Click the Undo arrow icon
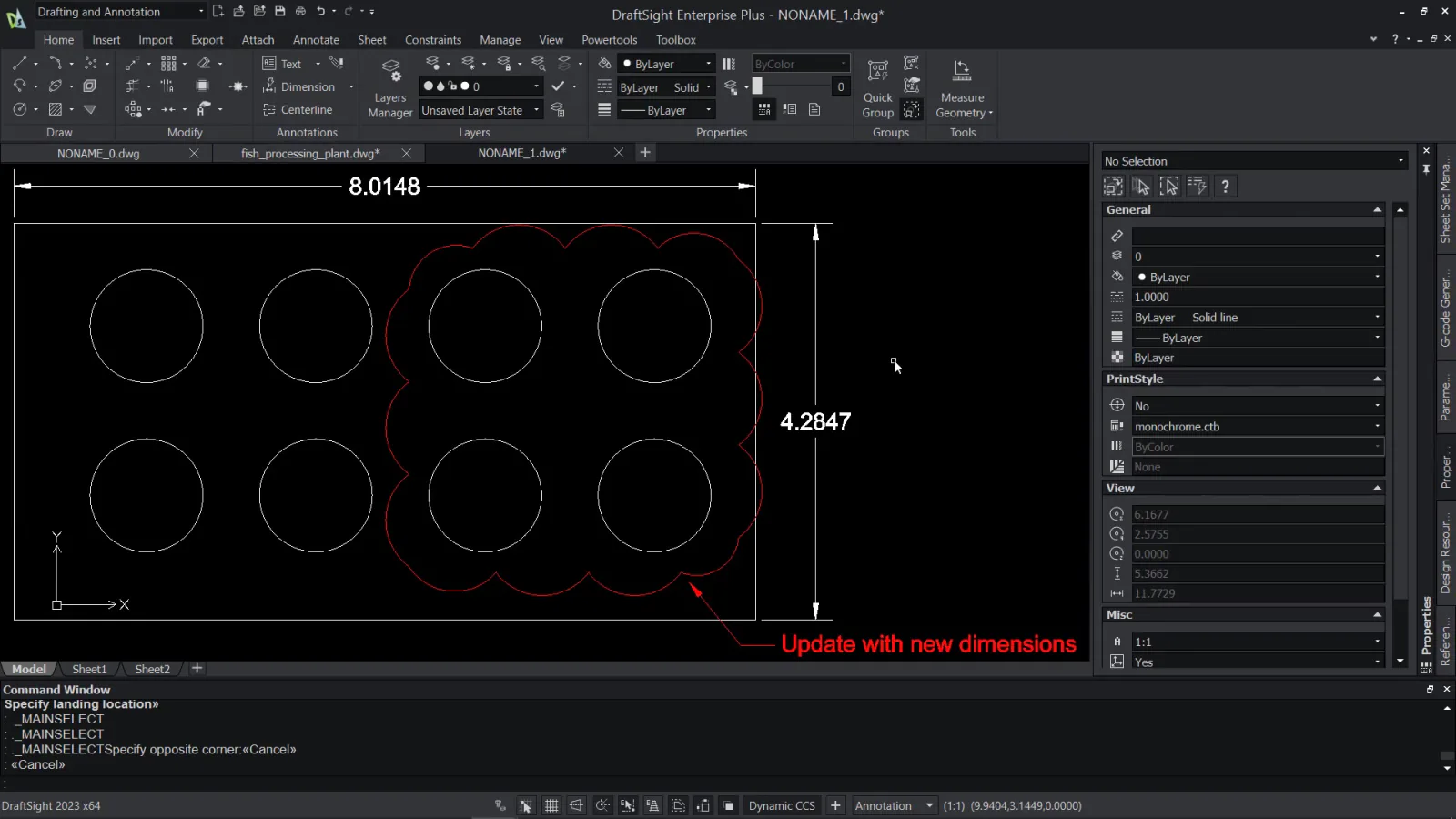Viewport: 1456px width, 819px height. coord(321,12)
